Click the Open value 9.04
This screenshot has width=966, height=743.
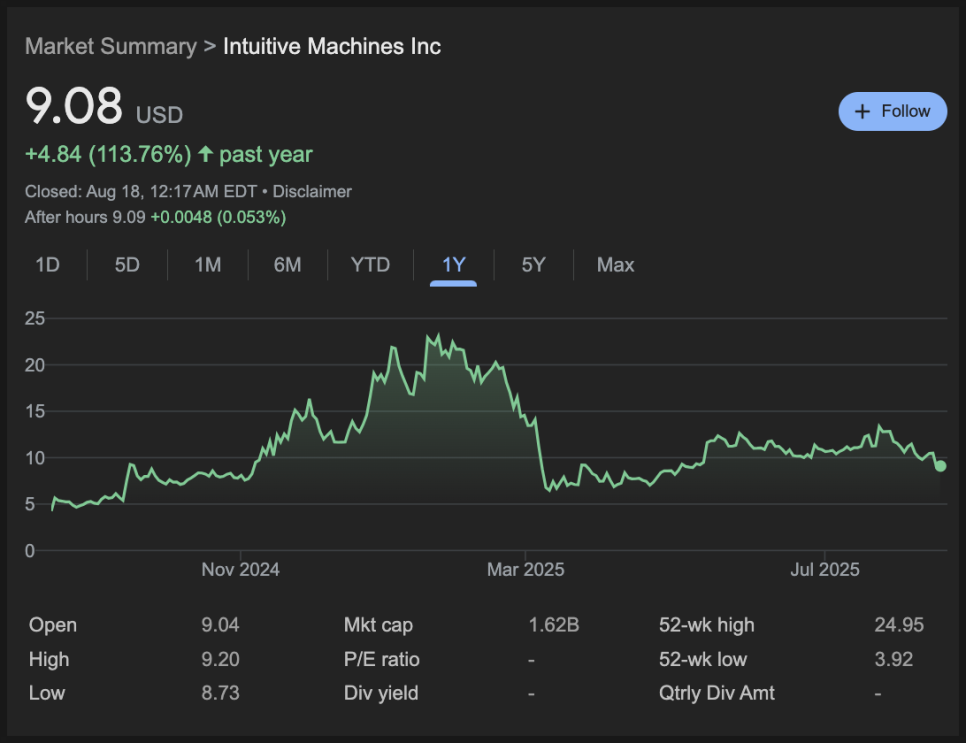pyautogui.click(x=220, y=625)
